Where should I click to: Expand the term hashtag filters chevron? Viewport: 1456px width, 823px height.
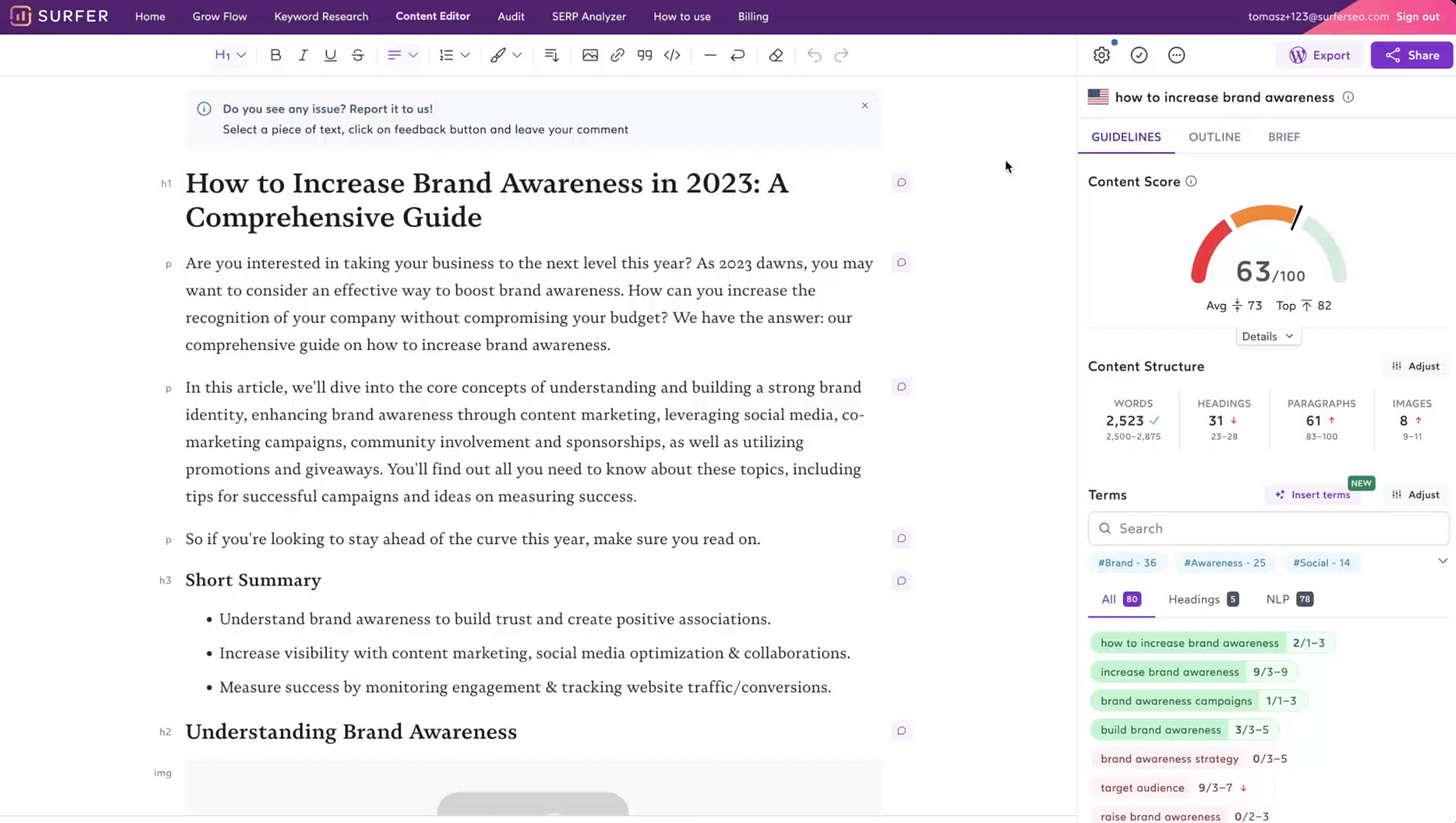1442,561
